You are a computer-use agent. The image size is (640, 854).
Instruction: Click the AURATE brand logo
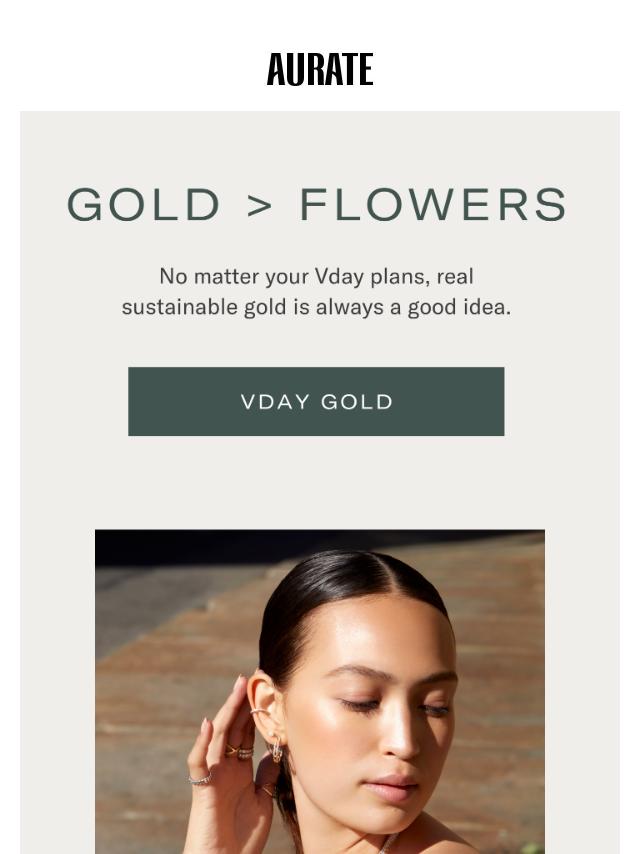320,69
